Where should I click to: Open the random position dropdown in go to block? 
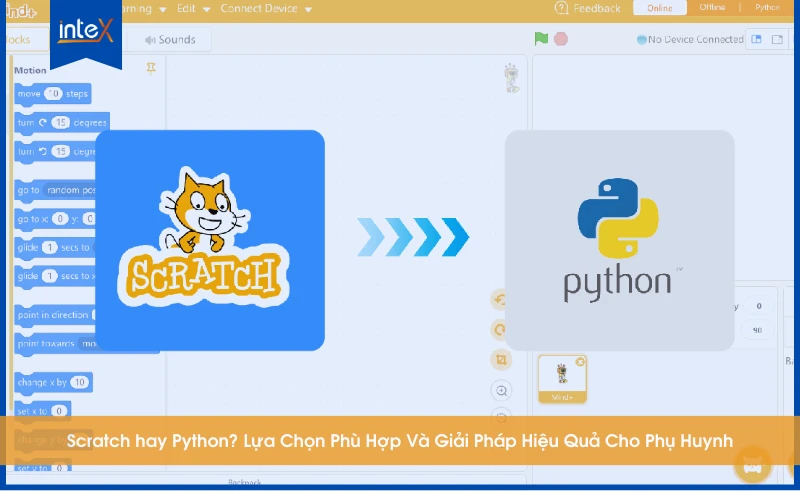click(70, 190)
